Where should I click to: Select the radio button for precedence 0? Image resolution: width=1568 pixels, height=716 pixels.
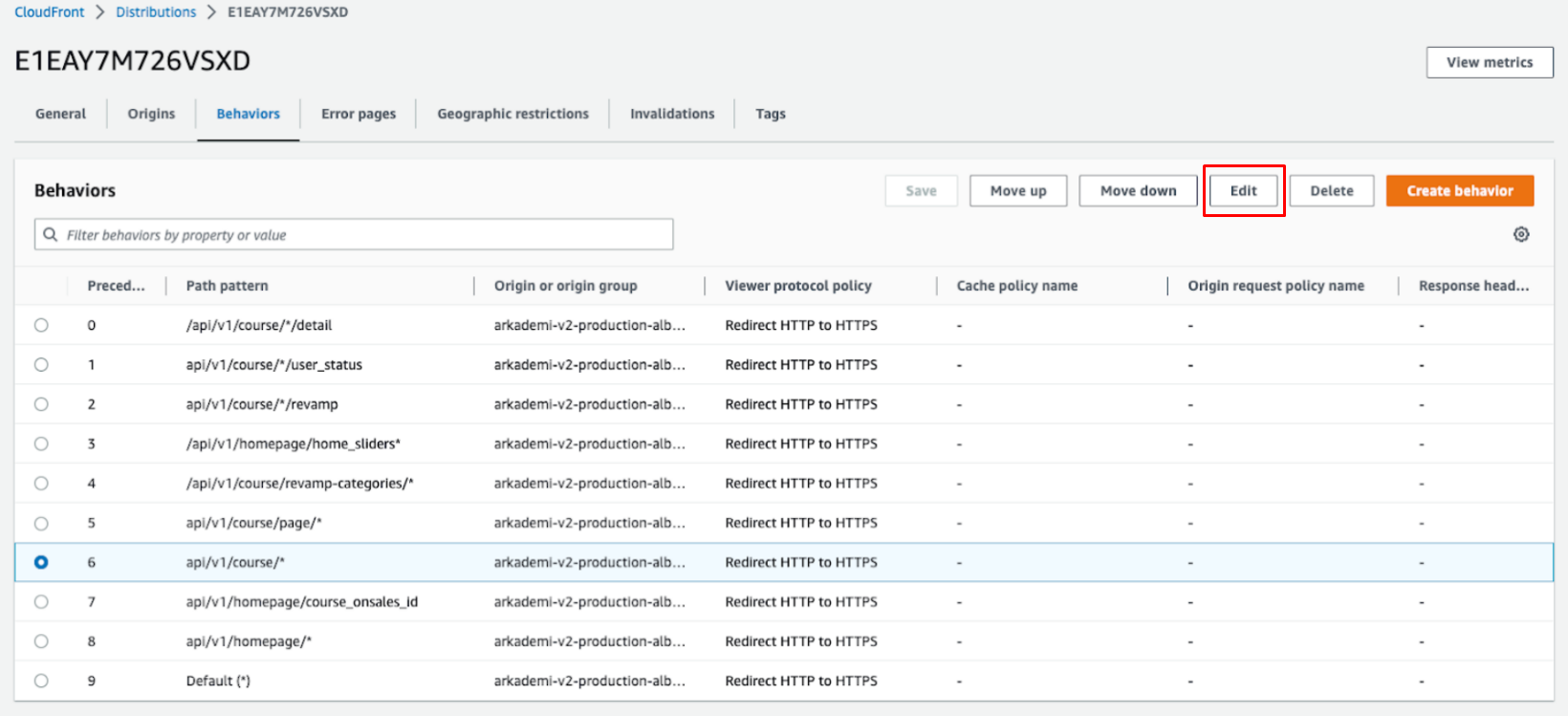tap(41, 325)
